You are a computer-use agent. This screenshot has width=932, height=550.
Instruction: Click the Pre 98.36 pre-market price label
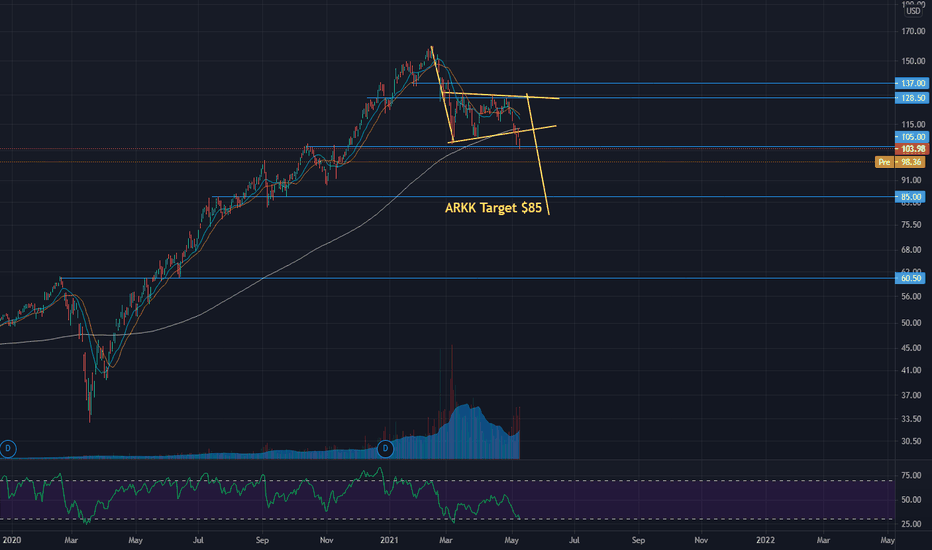[x=900, y=162]
